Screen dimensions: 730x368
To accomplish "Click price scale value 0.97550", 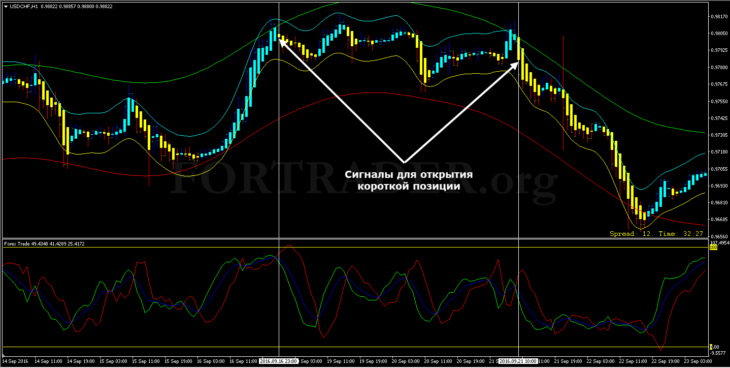I will 718,101.
